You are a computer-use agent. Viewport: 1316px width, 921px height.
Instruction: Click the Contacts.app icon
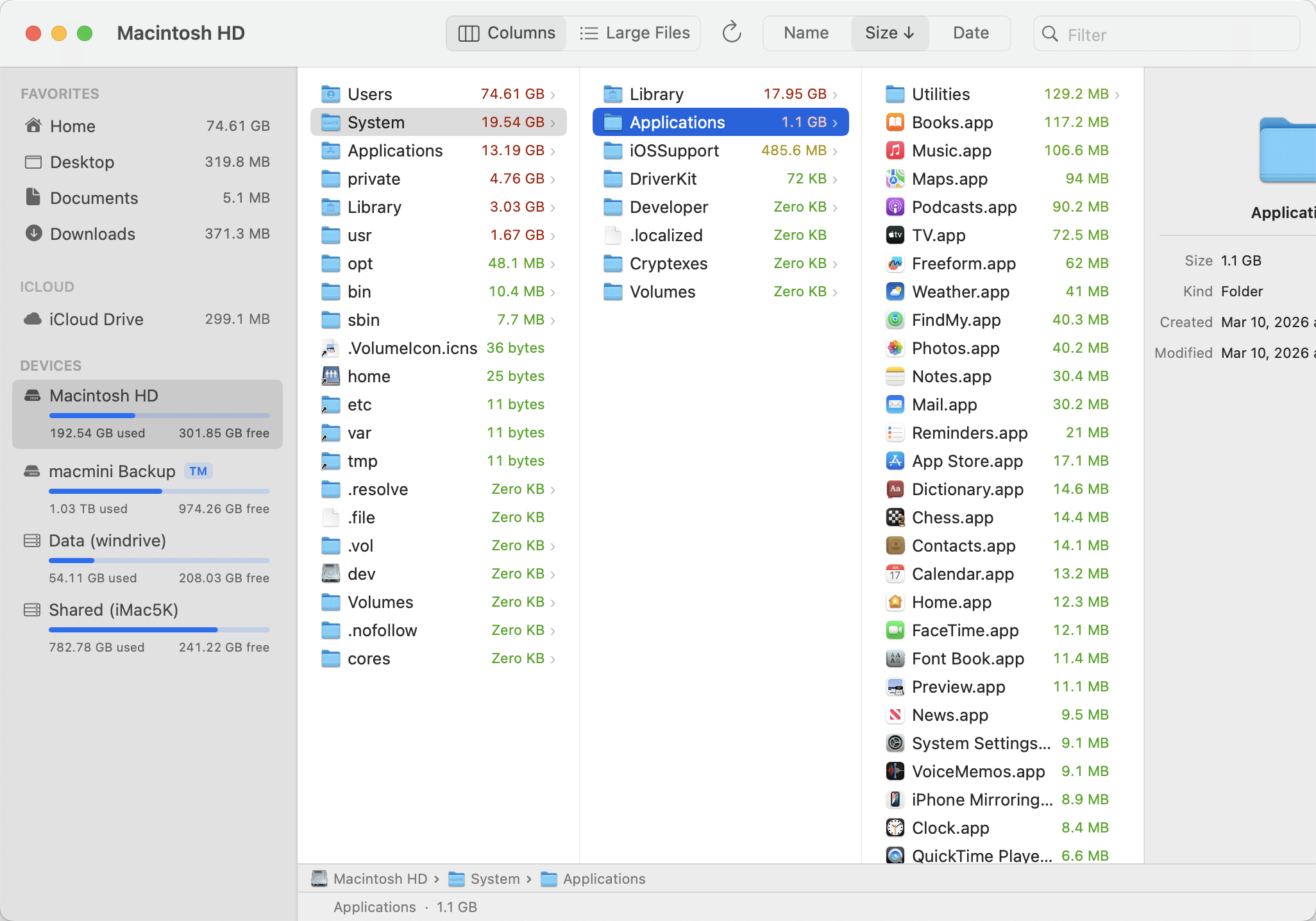[895, 545]
